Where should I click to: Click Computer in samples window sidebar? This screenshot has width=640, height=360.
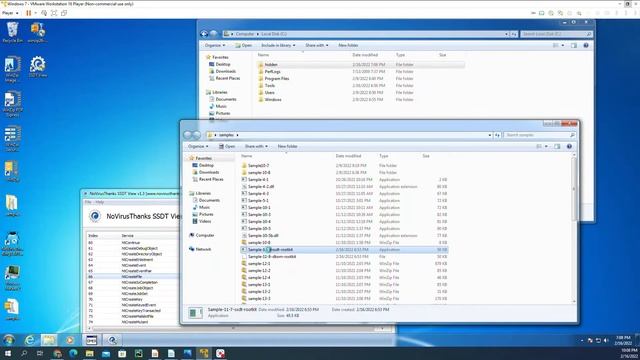tap(205, 235)
